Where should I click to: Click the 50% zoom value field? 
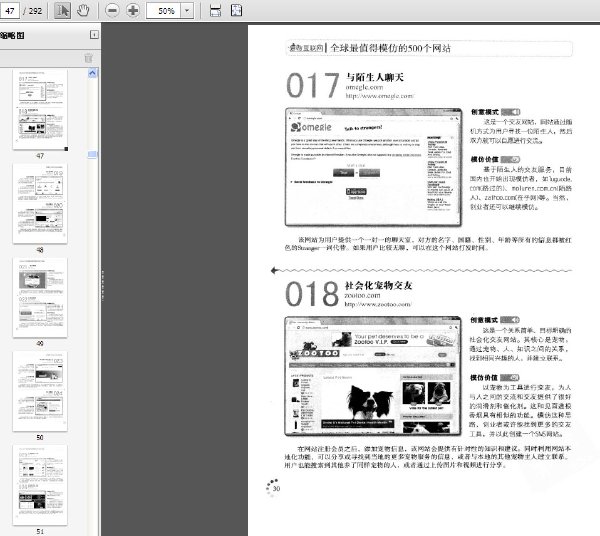tap(164, 11)
